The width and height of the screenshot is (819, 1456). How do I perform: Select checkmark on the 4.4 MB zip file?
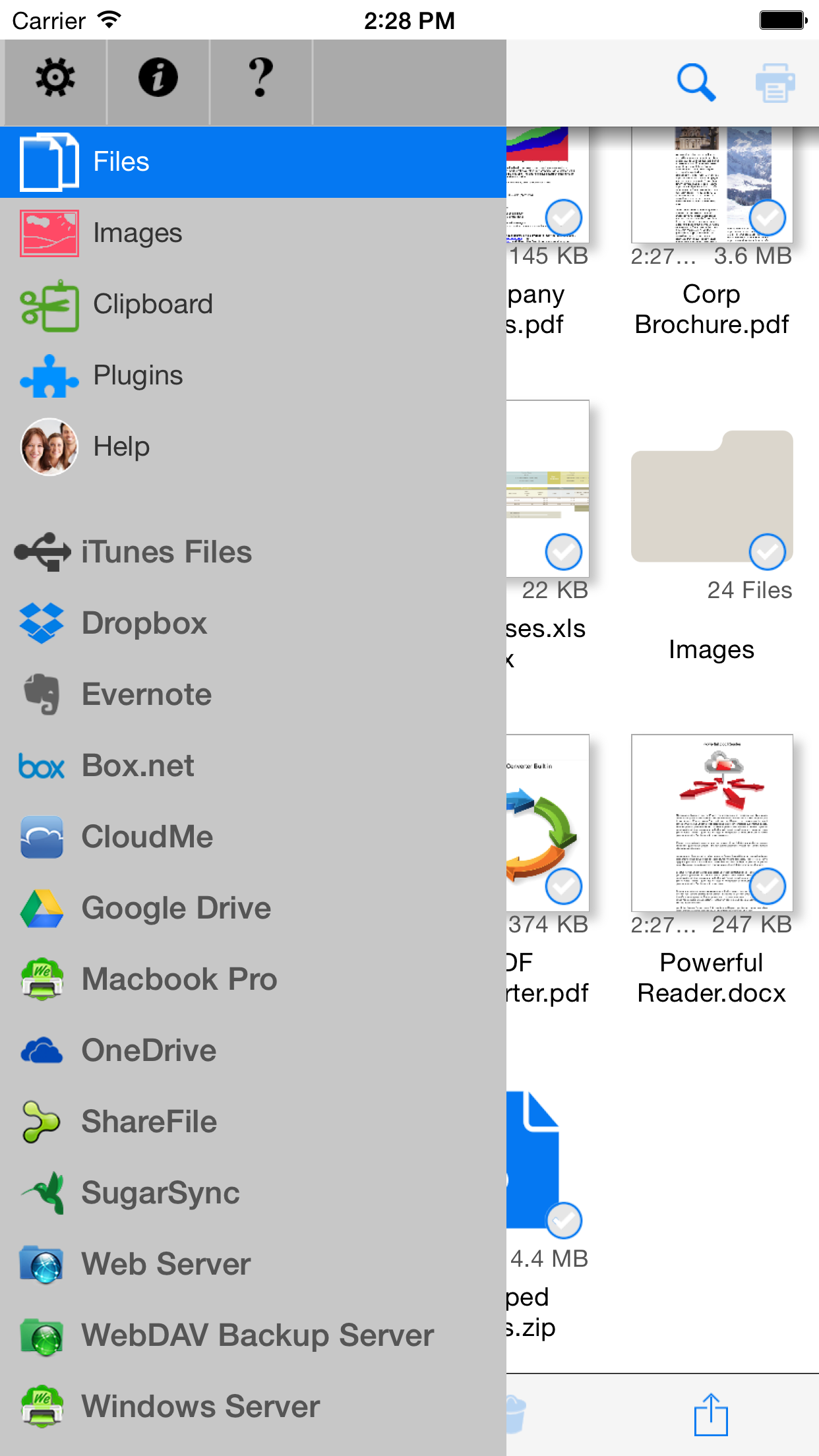point(564,1221)
